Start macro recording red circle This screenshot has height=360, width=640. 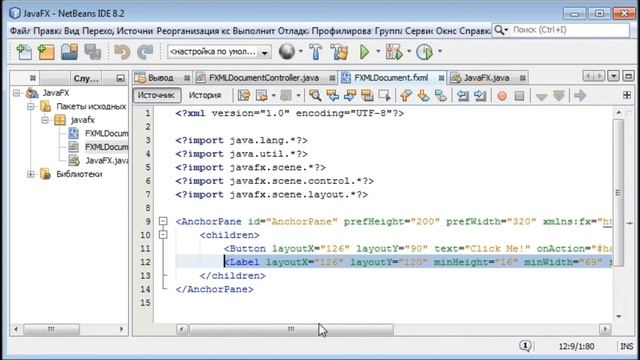click(x=502, y=96)
